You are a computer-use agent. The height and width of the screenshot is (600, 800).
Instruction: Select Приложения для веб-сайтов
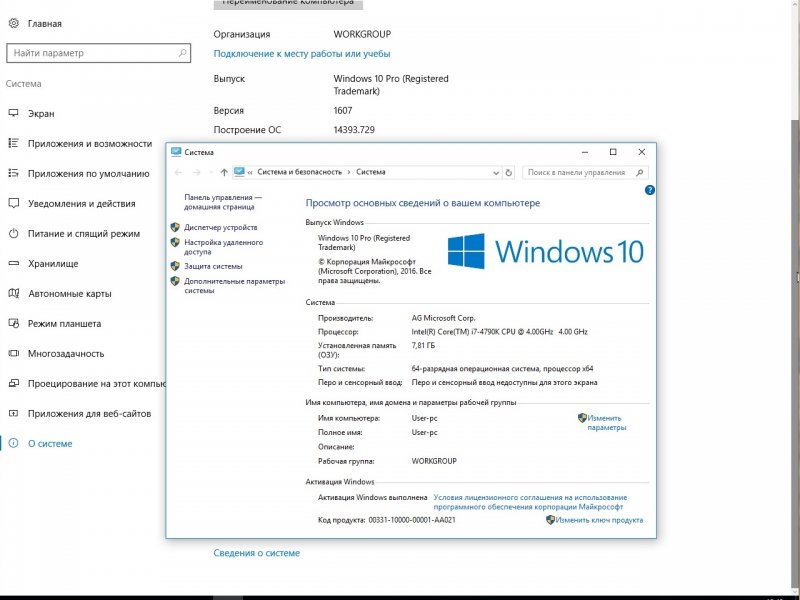click(x=89, y=414)
